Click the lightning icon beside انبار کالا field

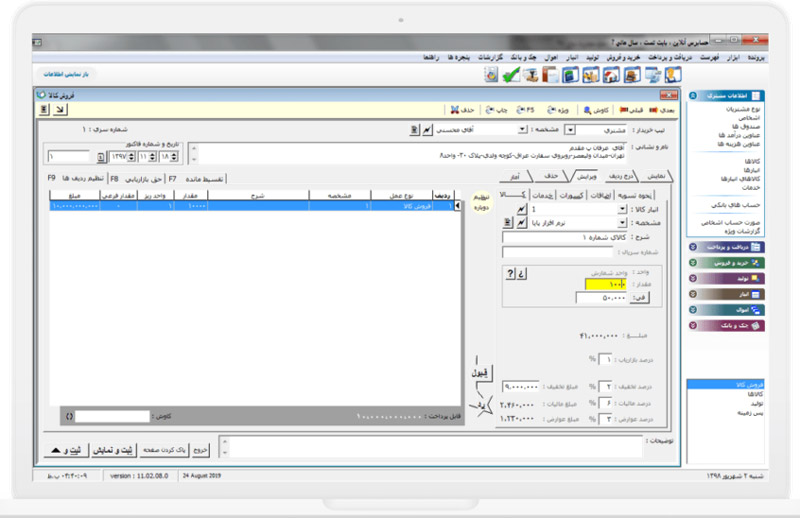pos(521,209)
